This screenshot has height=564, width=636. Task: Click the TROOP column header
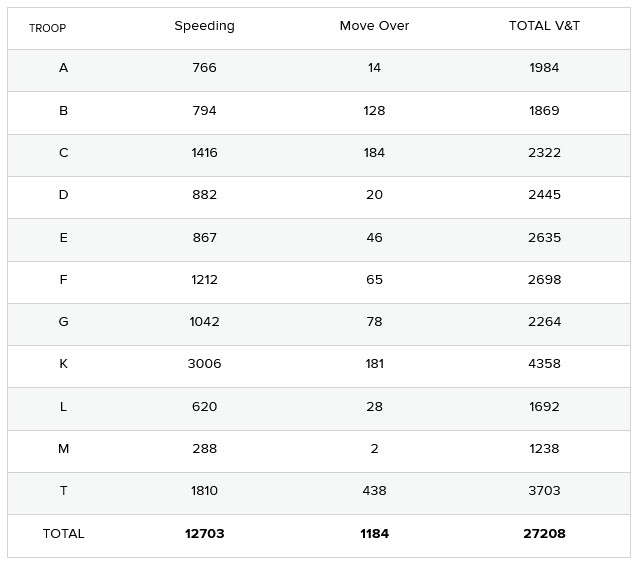pyautogui.click(x=47, y=28)
